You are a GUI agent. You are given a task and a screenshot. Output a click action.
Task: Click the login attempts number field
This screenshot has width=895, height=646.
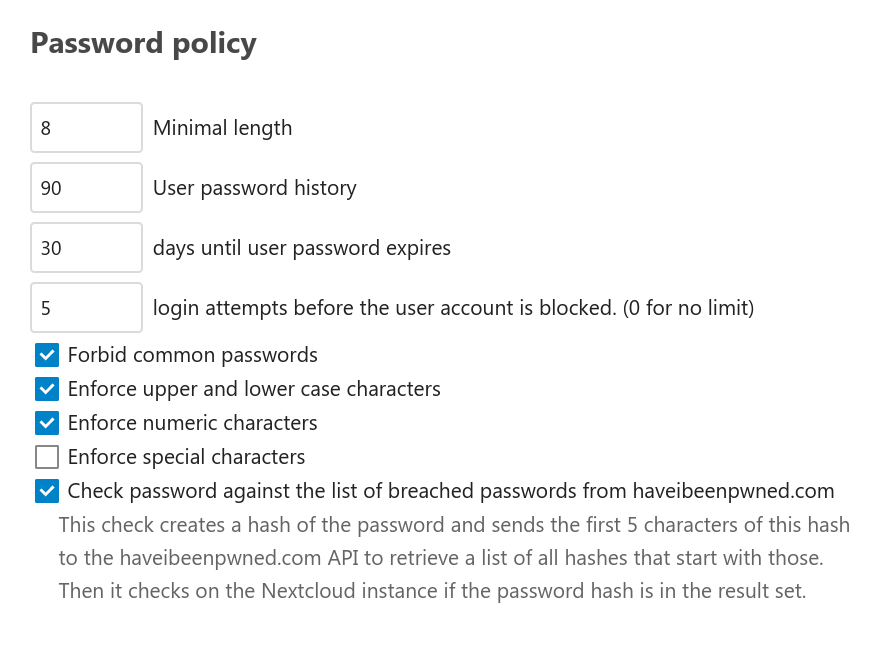(86, 308)
